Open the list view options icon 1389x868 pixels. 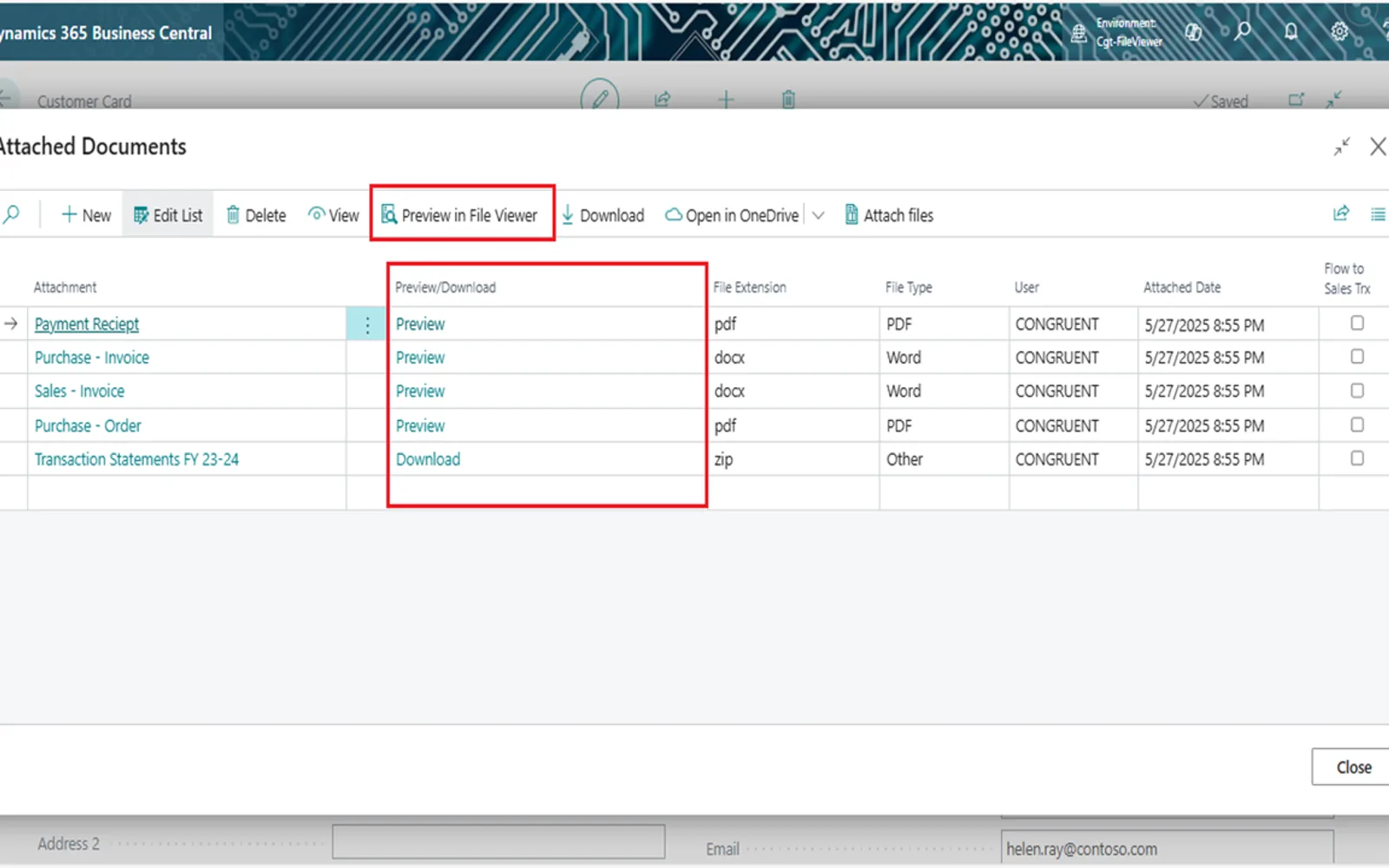[x=1378, y=214]
